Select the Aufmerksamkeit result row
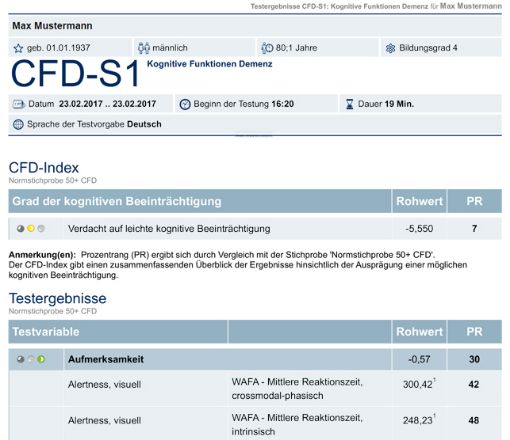Screen dimensions: 510x440 tap(255, 359)
